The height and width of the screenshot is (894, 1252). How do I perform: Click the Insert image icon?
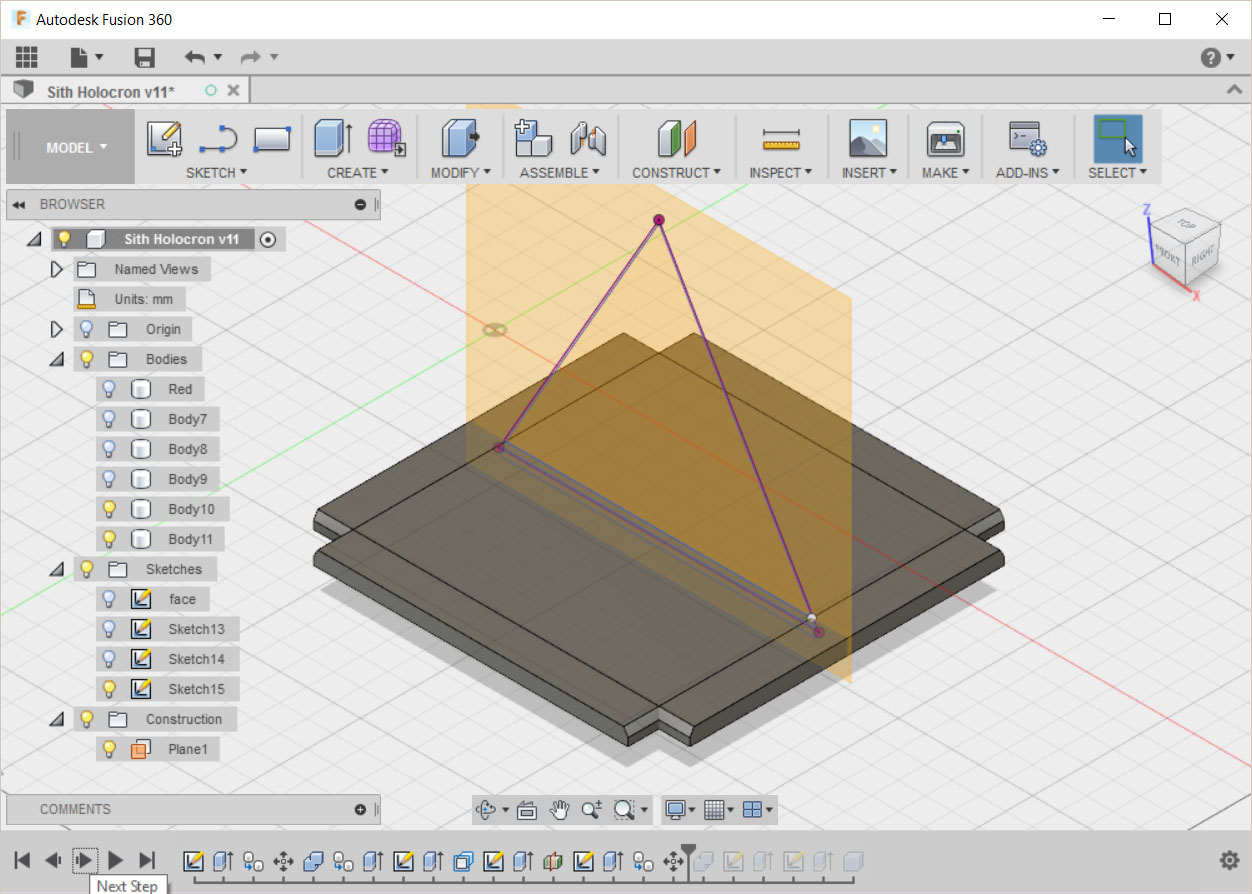tap(868, 138)
